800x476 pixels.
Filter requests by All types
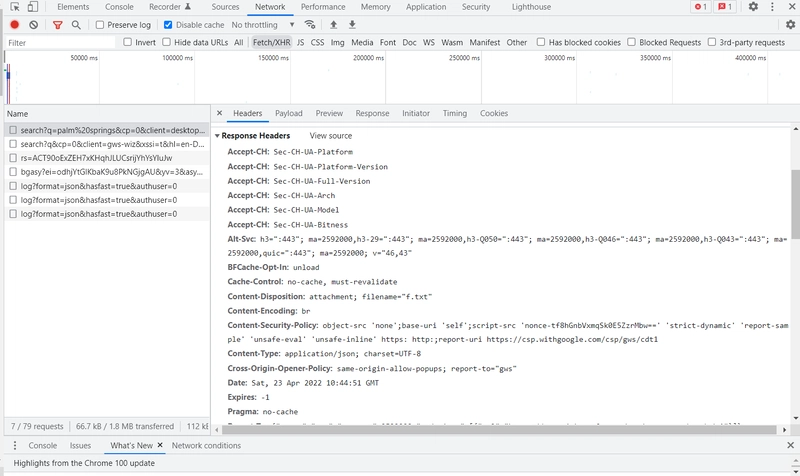point(239,42)
